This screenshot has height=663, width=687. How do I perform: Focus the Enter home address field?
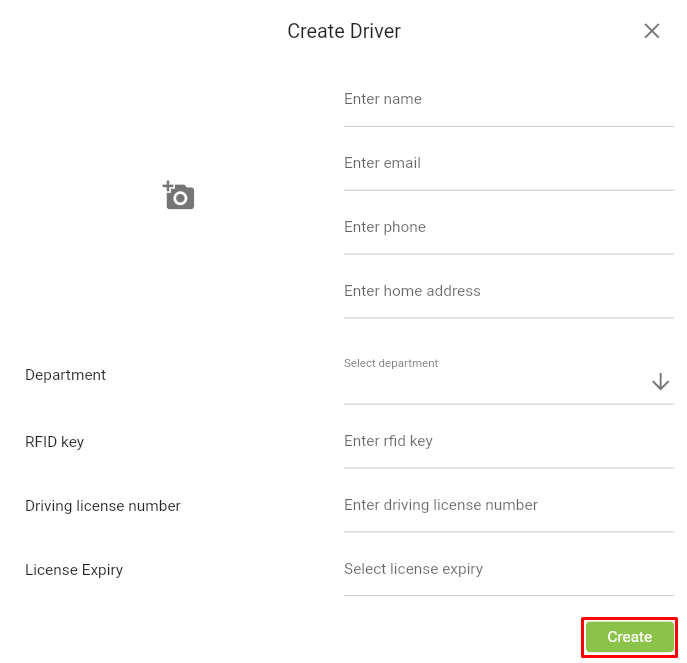(508, 291)
